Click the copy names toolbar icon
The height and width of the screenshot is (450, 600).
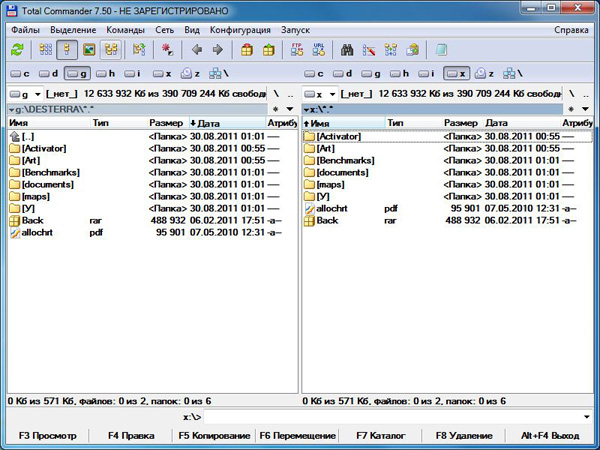(x=412, y=50)
